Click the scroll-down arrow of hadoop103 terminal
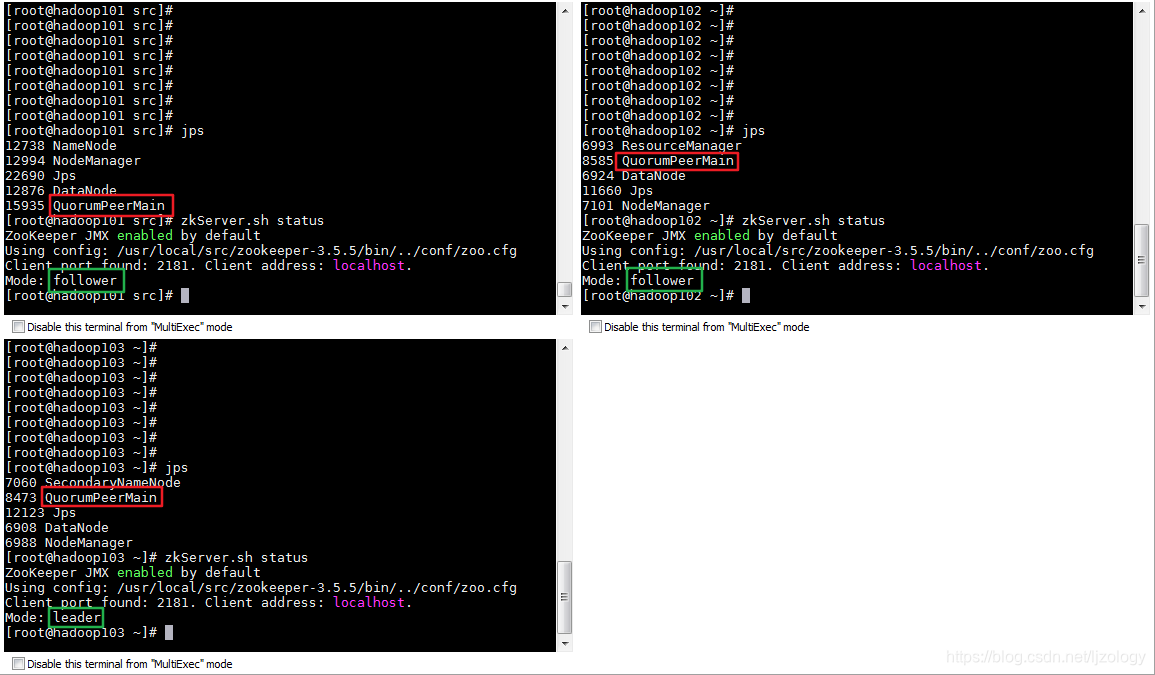1155x675 pixels. [x=565, y=643]
